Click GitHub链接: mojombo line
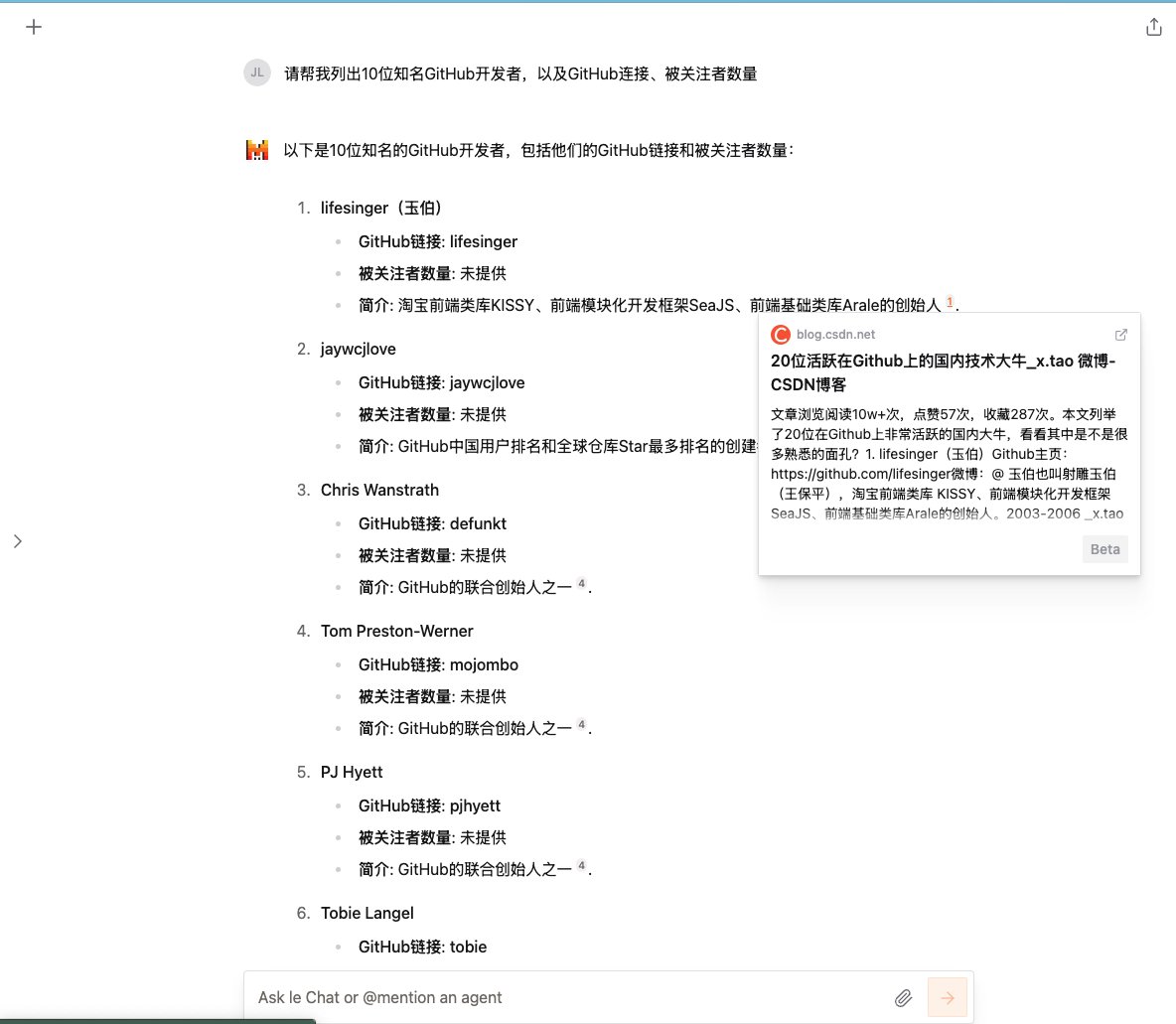The image size is (1176, 1024). click(x=438, y=664)
